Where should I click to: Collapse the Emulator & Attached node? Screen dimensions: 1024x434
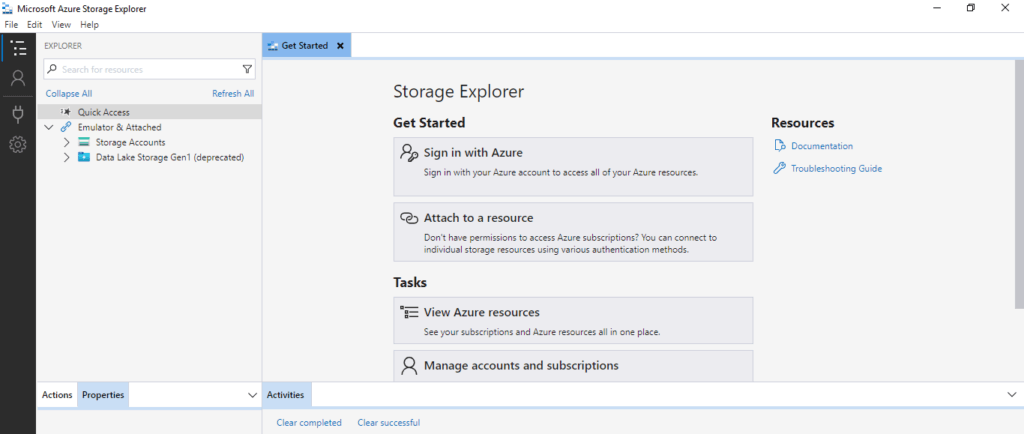(x=49, y=127)
